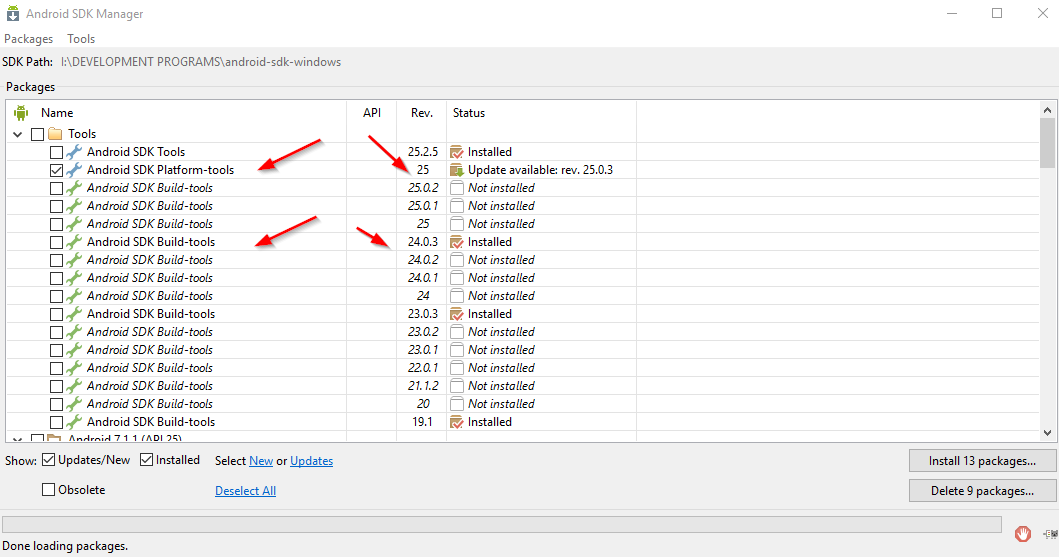Image resolution: width=1059 pixels, height=557 pixels.
Task: Check Build-tools rev 24.0.3 checkbox
Action: click(57, 242)
